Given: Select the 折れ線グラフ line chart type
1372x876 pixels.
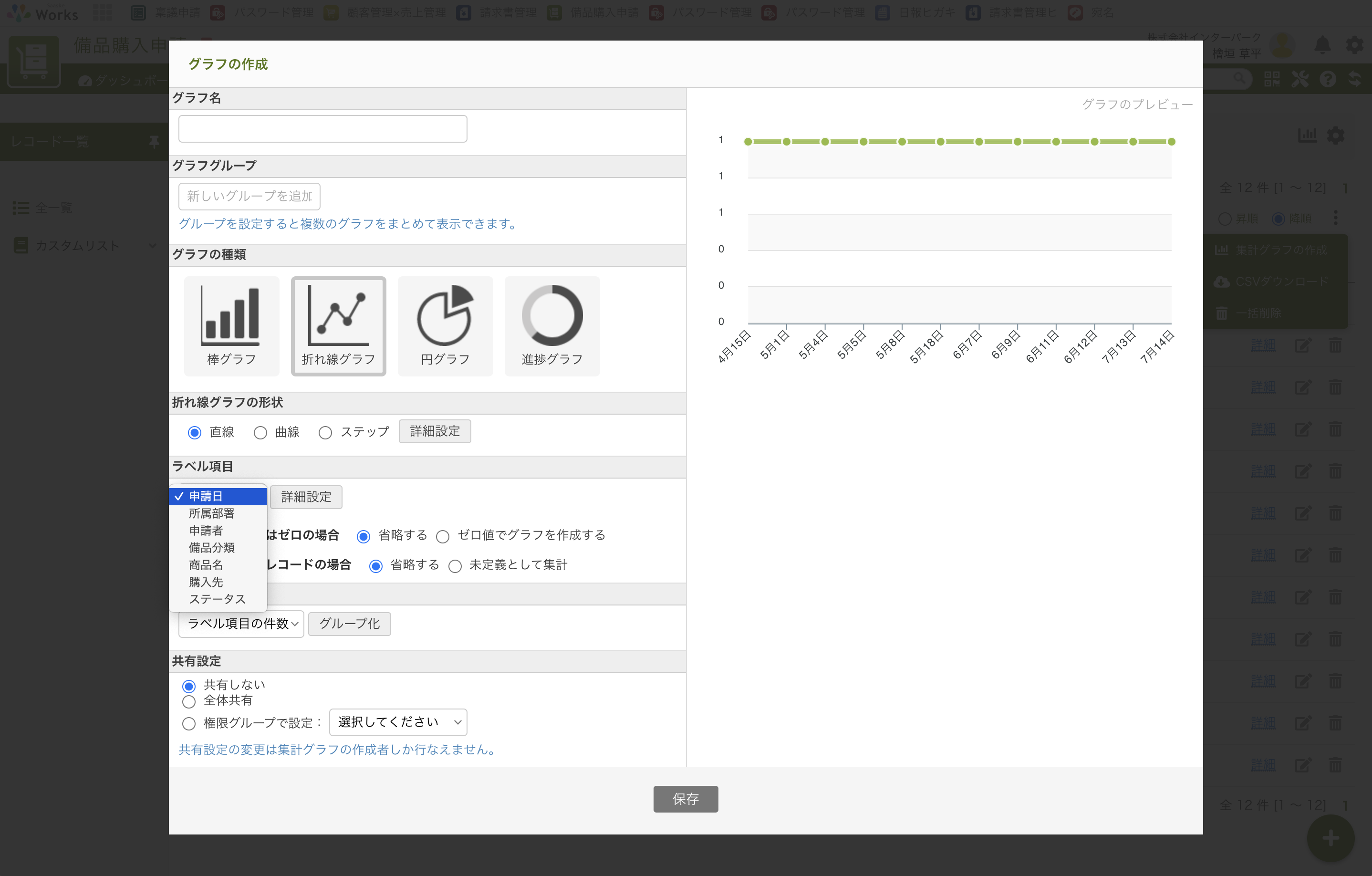Looking at the screenshot, I should point(338,326).
